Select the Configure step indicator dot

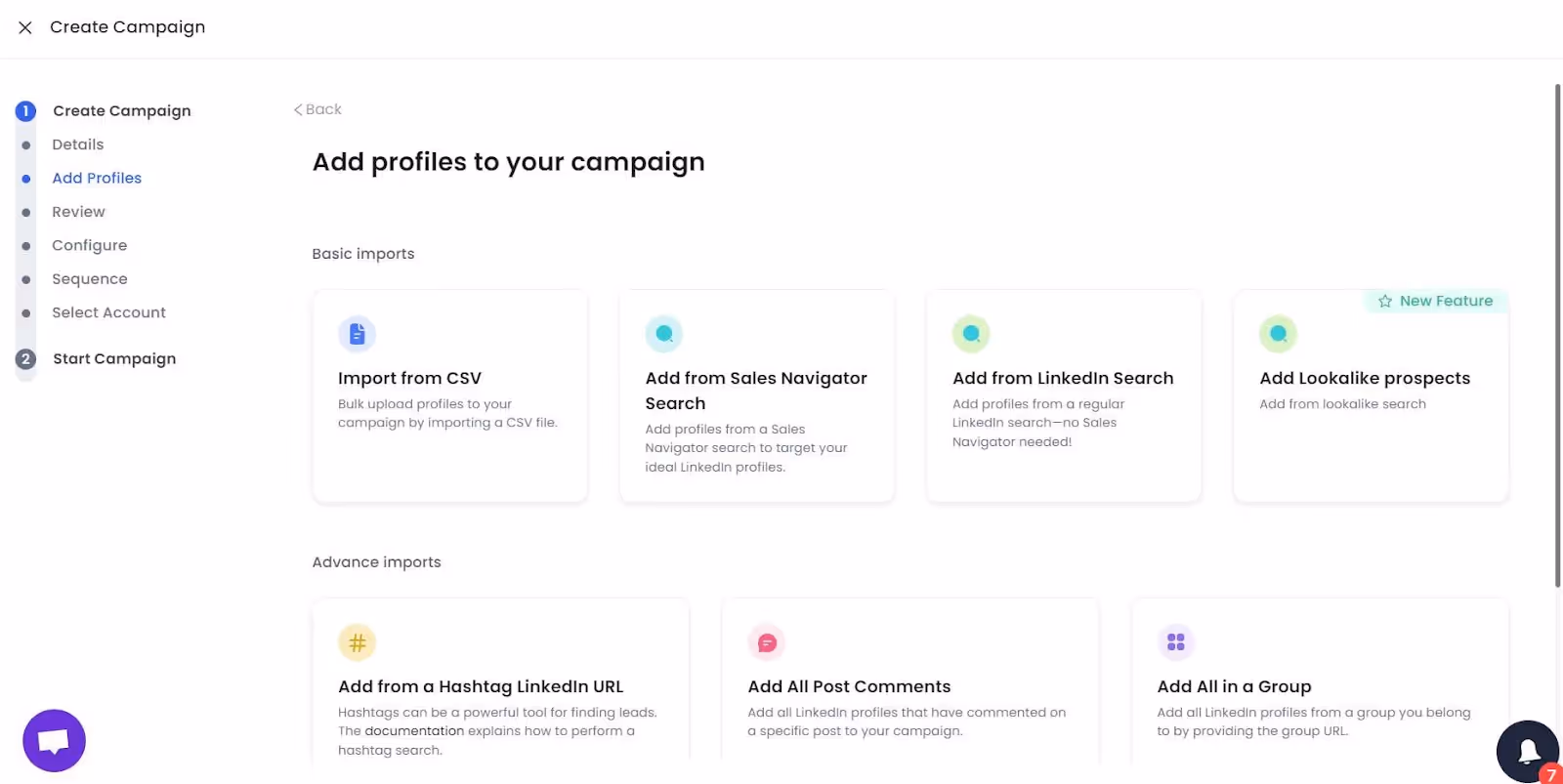25,245
